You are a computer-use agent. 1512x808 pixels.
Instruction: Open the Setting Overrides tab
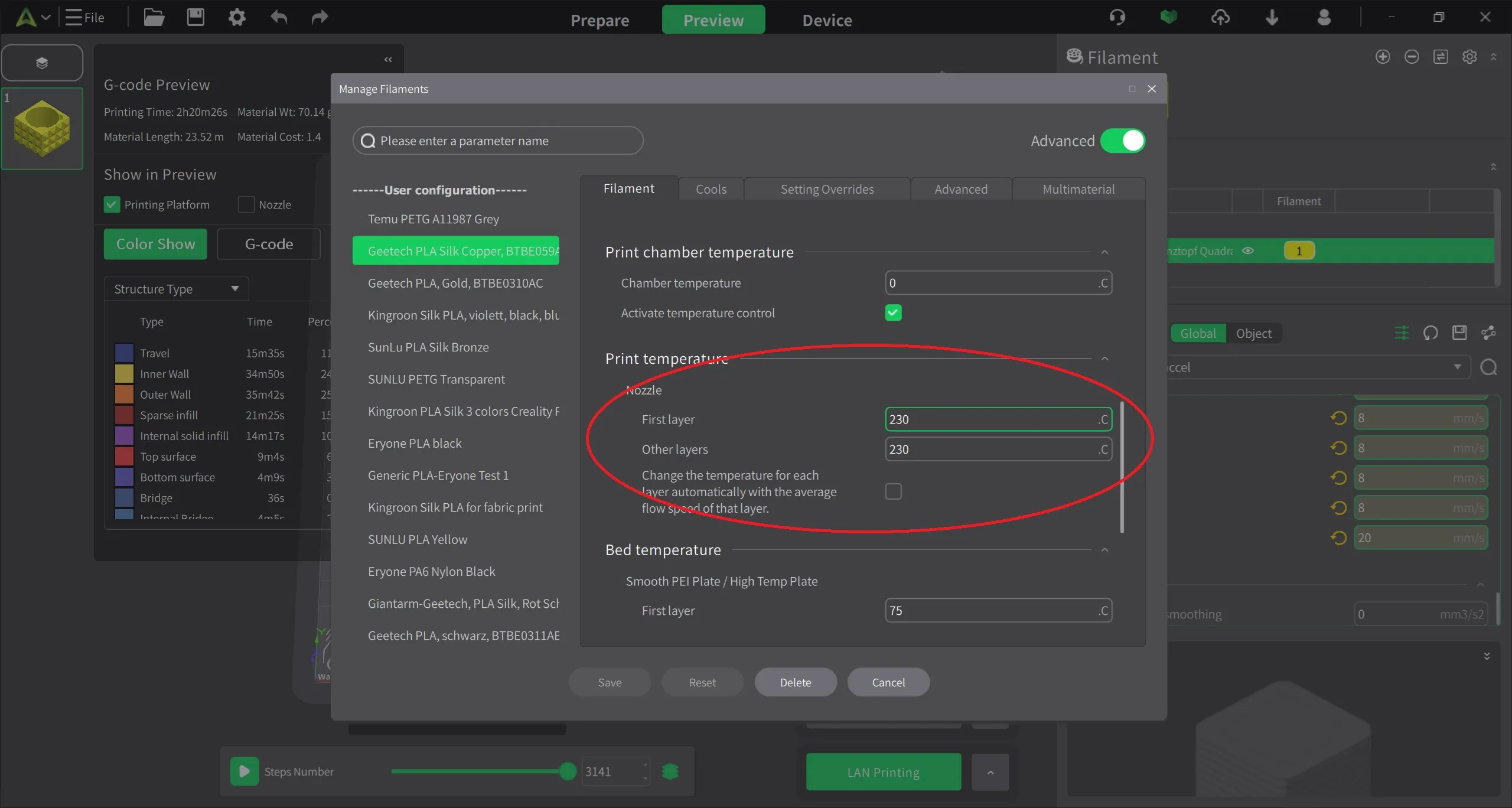827,190
